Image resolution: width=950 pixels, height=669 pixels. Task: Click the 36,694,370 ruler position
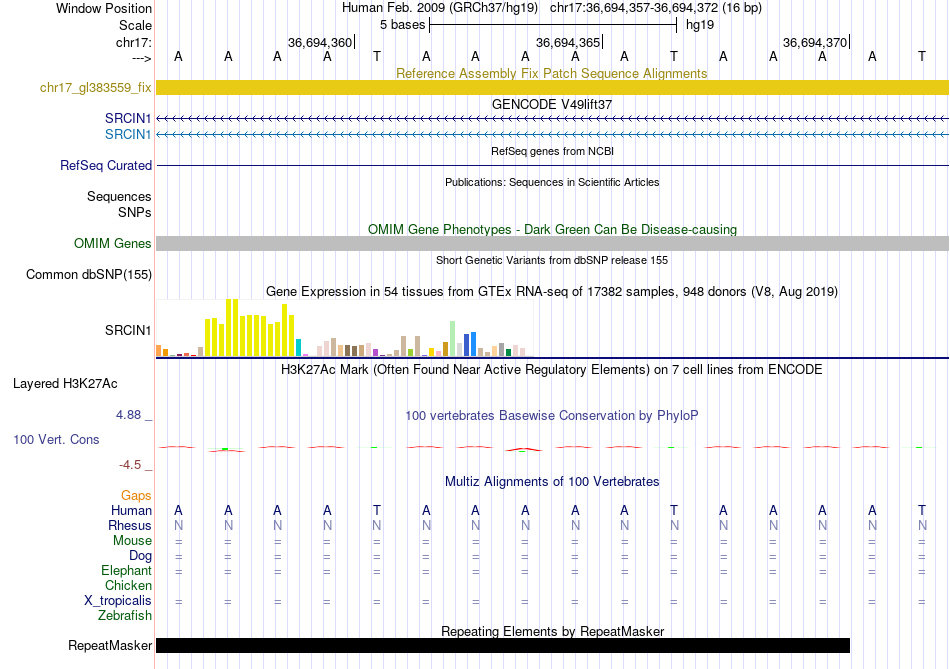click(815, 42)
